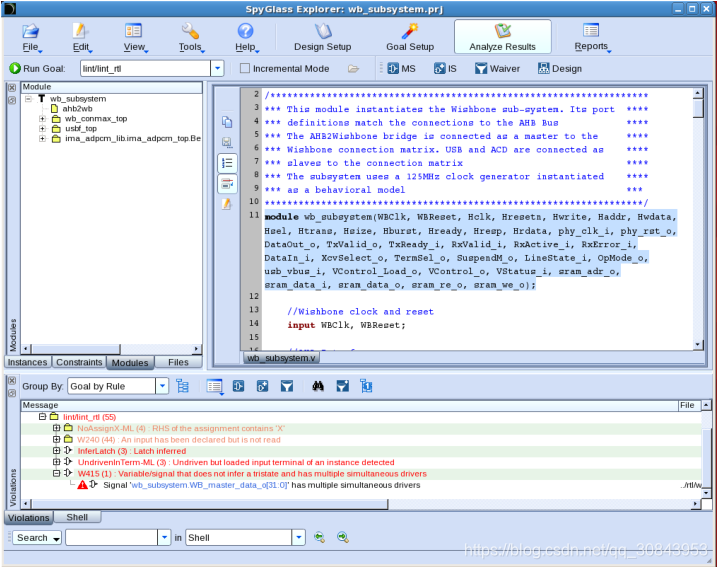Screen dimensions: 718x569
Task: Click the search next icon
Action: click(x=343, y=537)
